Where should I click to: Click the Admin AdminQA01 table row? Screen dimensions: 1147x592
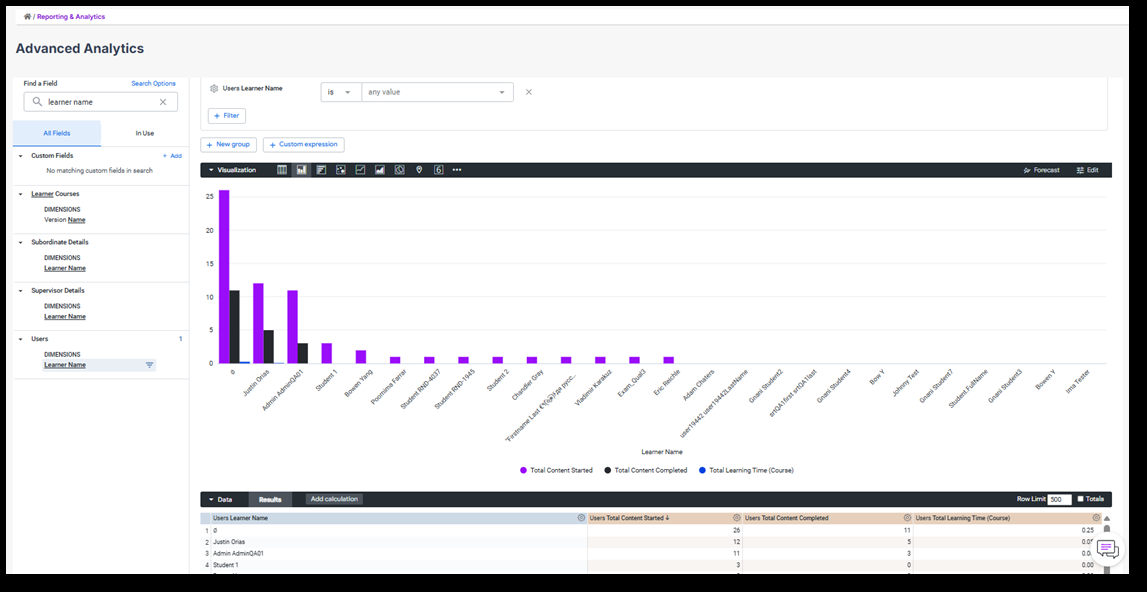pos(651,553)
